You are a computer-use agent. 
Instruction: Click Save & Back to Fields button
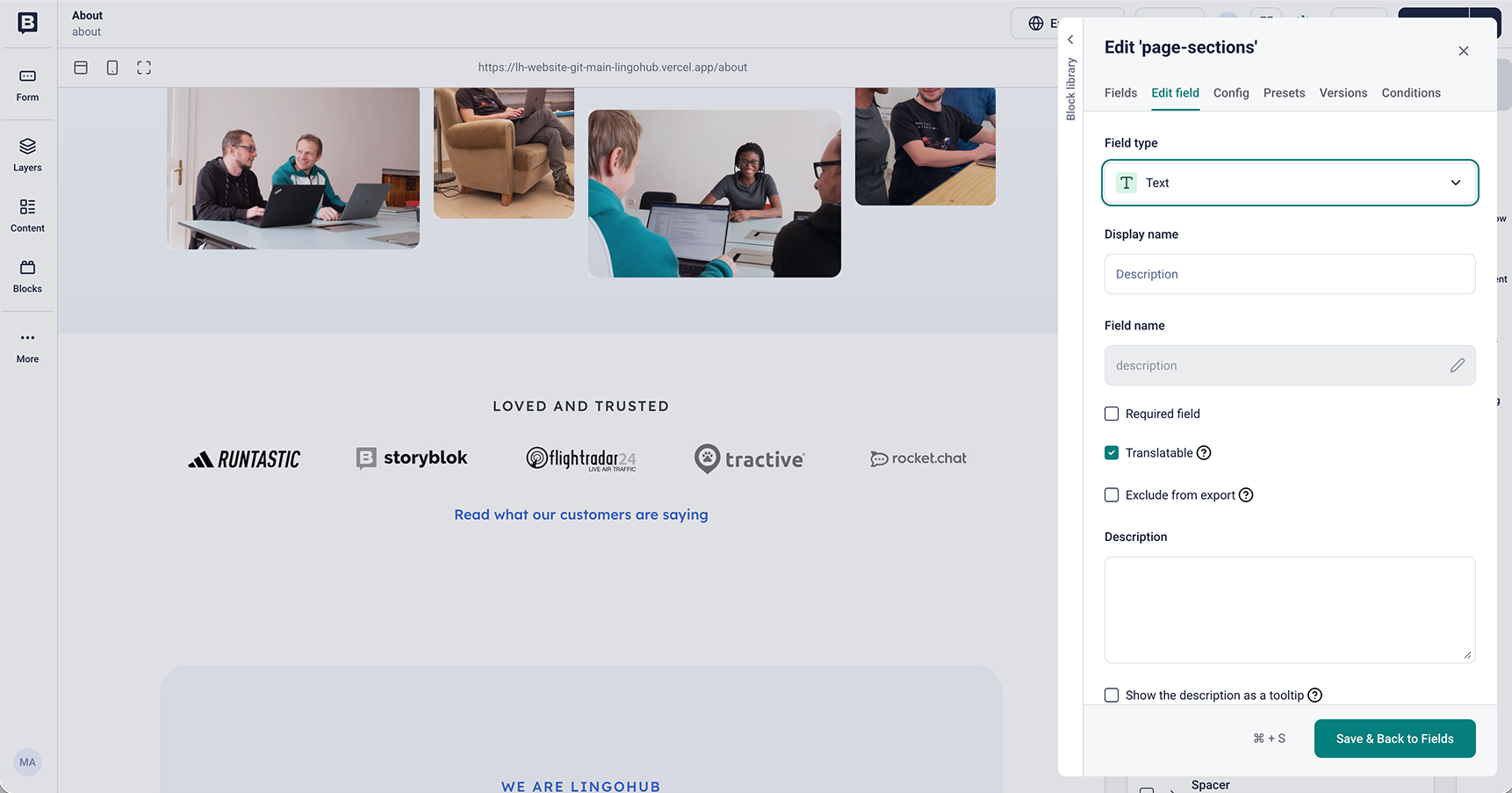click(1394, 739)
